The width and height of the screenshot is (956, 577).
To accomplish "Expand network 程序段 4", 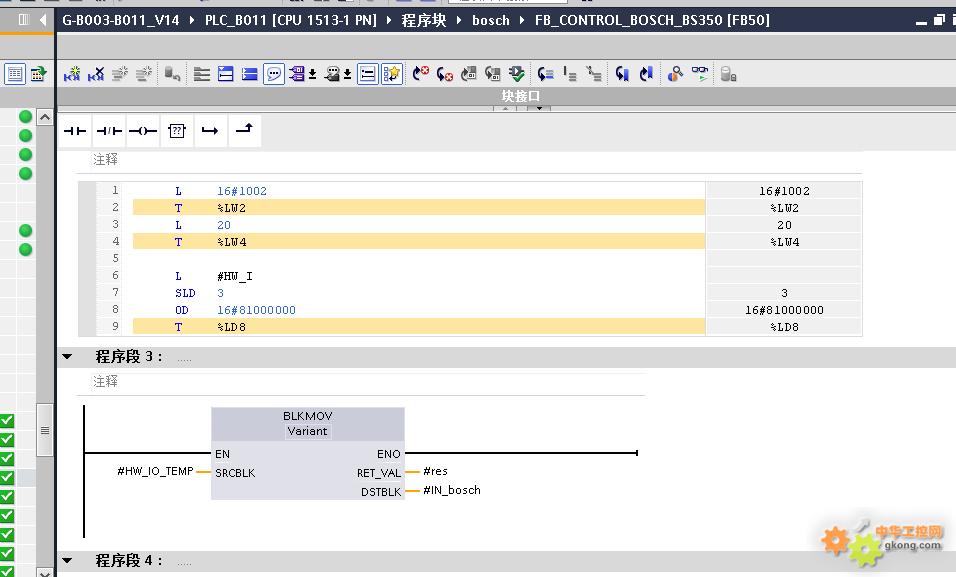I will tap(68, 560).
